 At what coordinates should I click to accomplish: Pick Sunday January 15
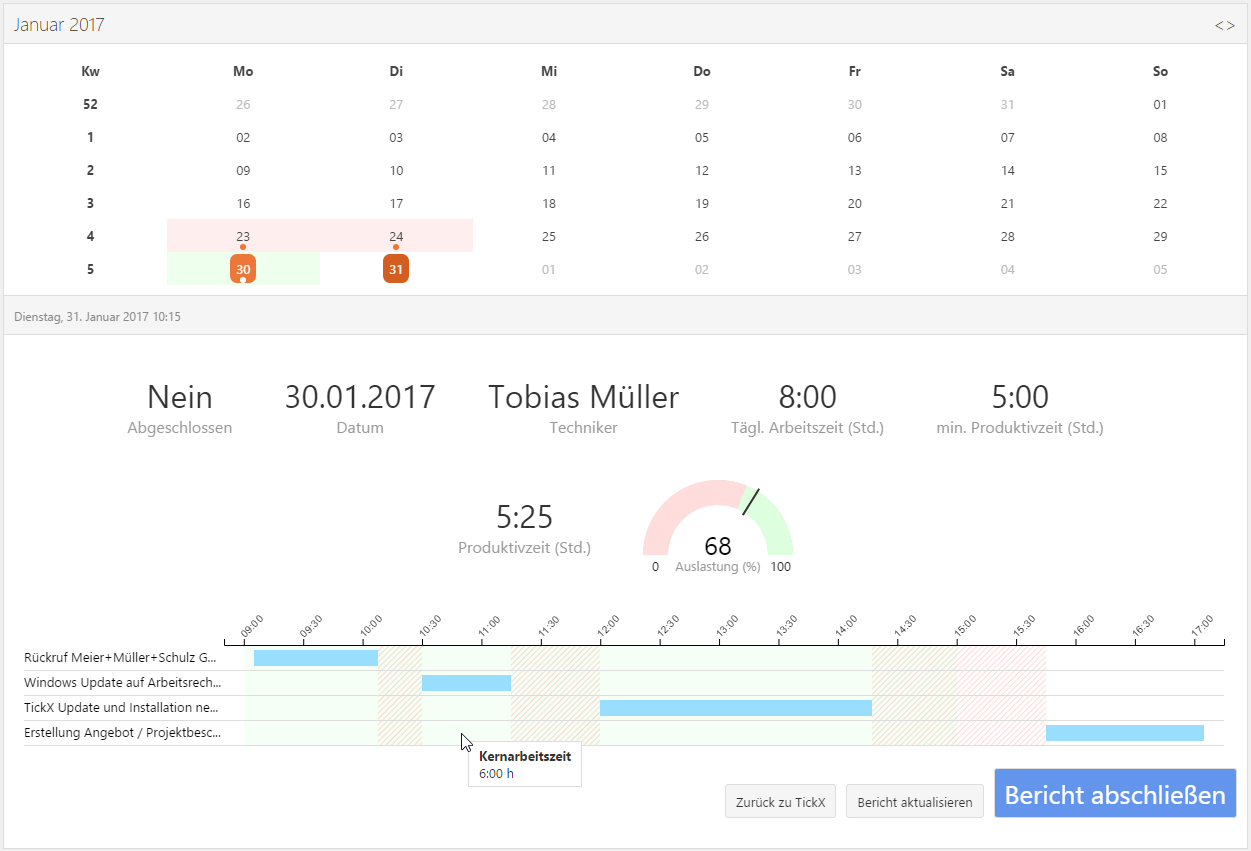point(1160,171)
